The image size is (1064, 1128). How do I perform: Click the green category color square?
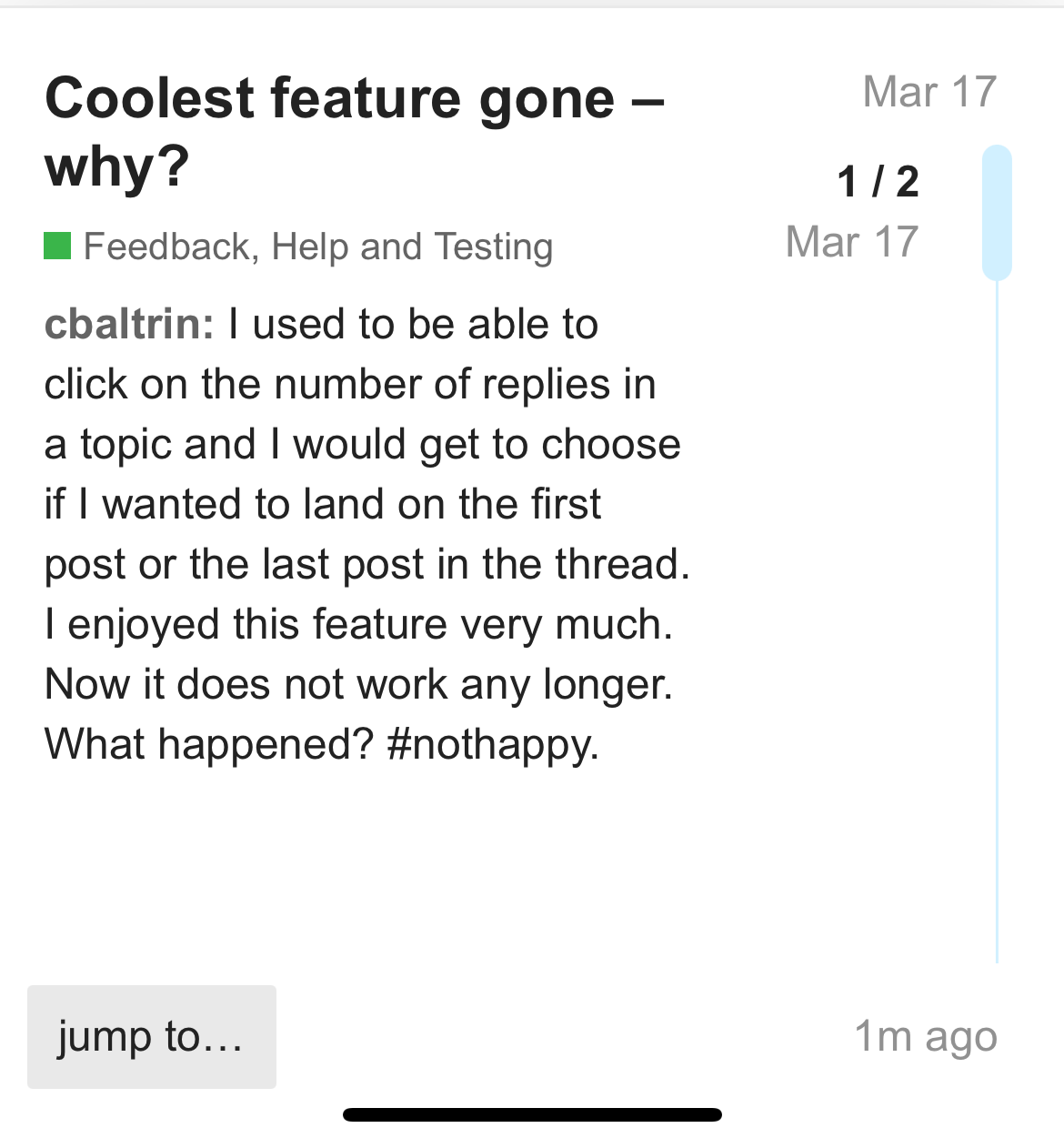57,246
